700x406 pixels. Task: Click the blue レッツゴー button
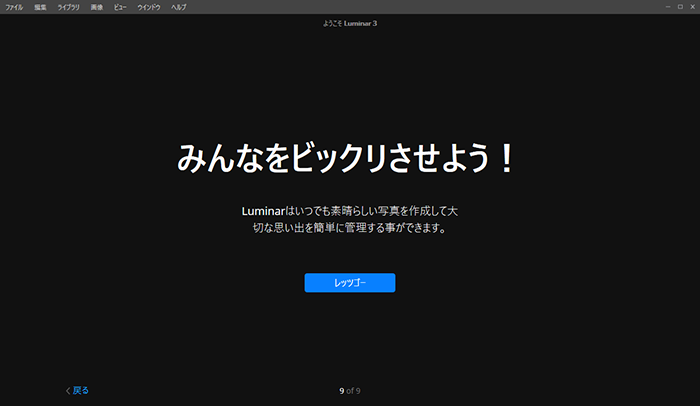tap(350, 283)
